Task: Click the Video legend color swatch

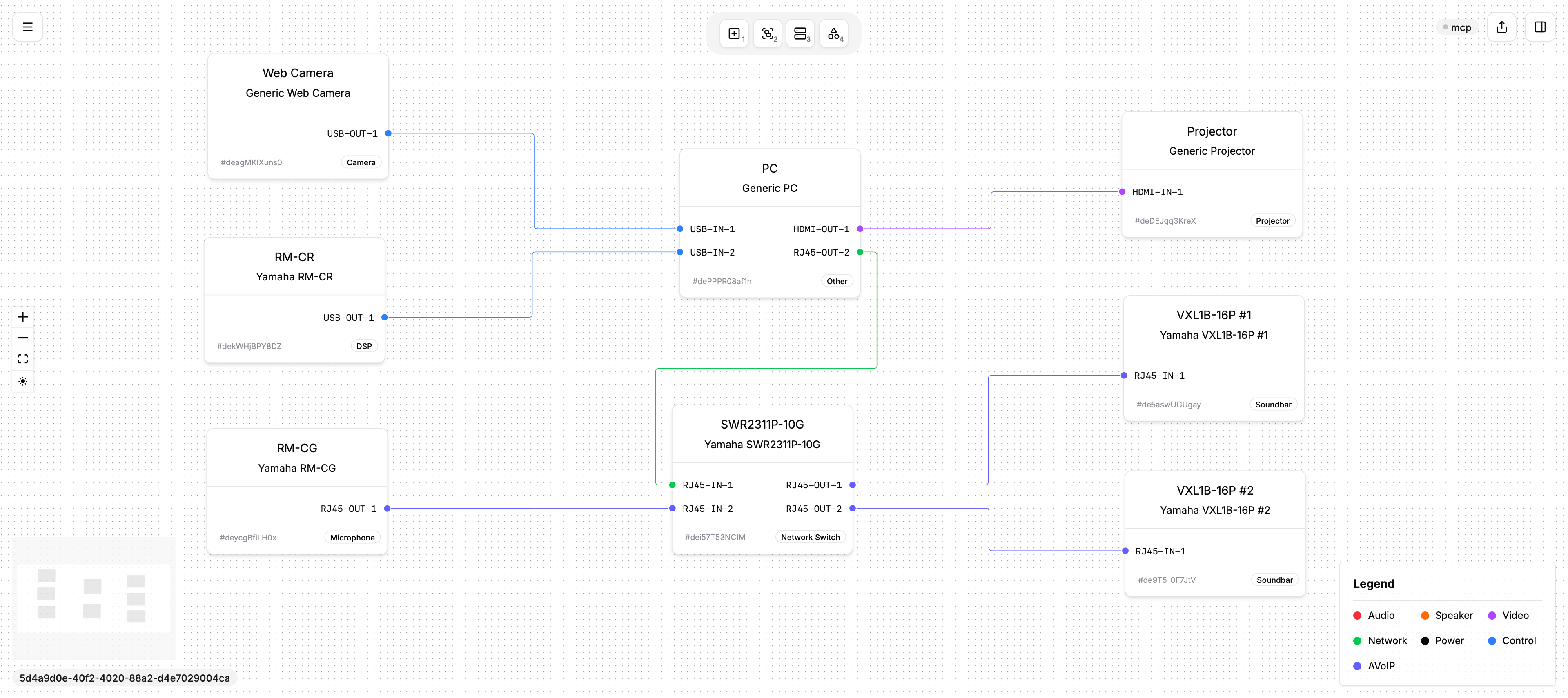Action: (x=1492, y=615)
